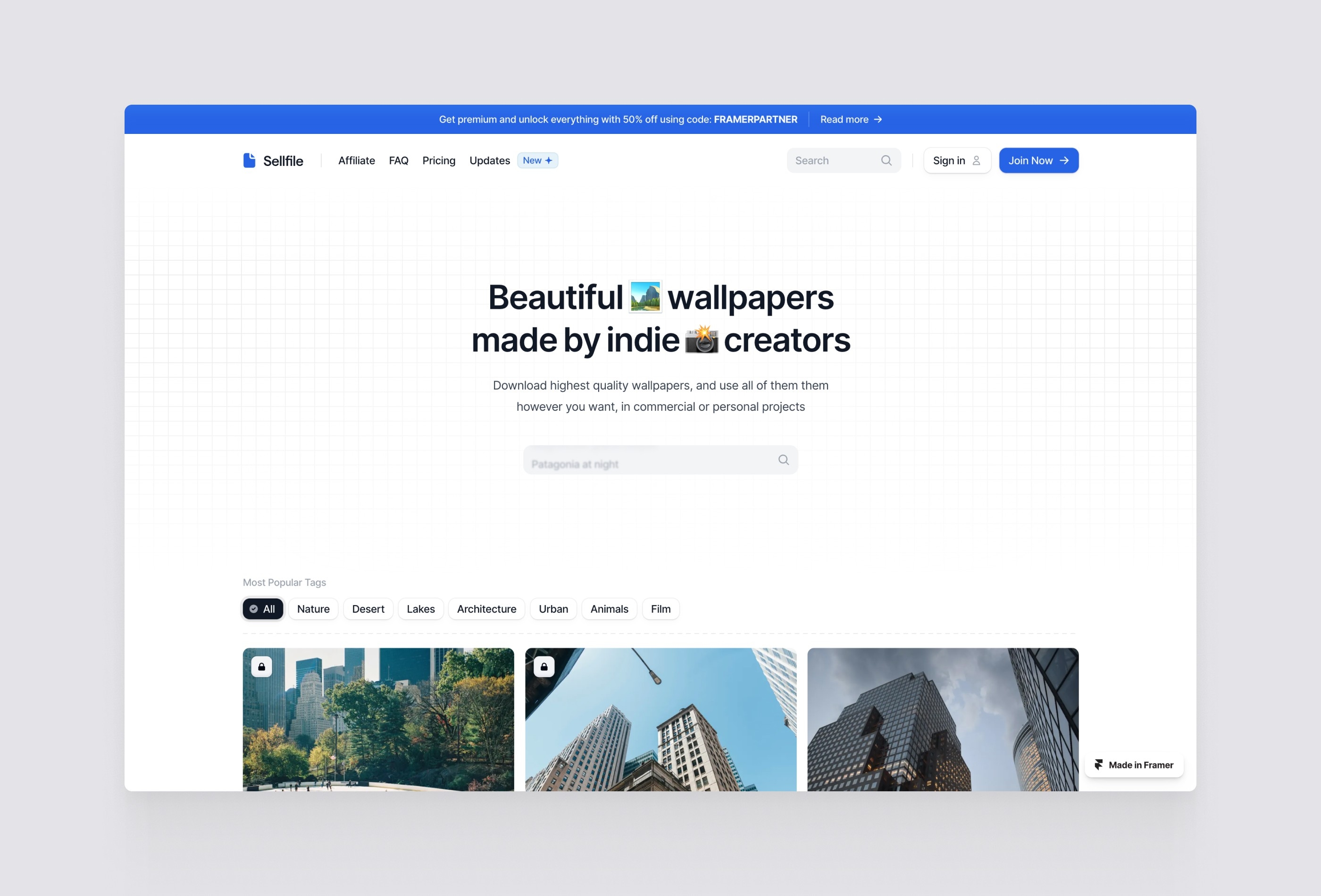Click the Join Now button

(1038, 160)
